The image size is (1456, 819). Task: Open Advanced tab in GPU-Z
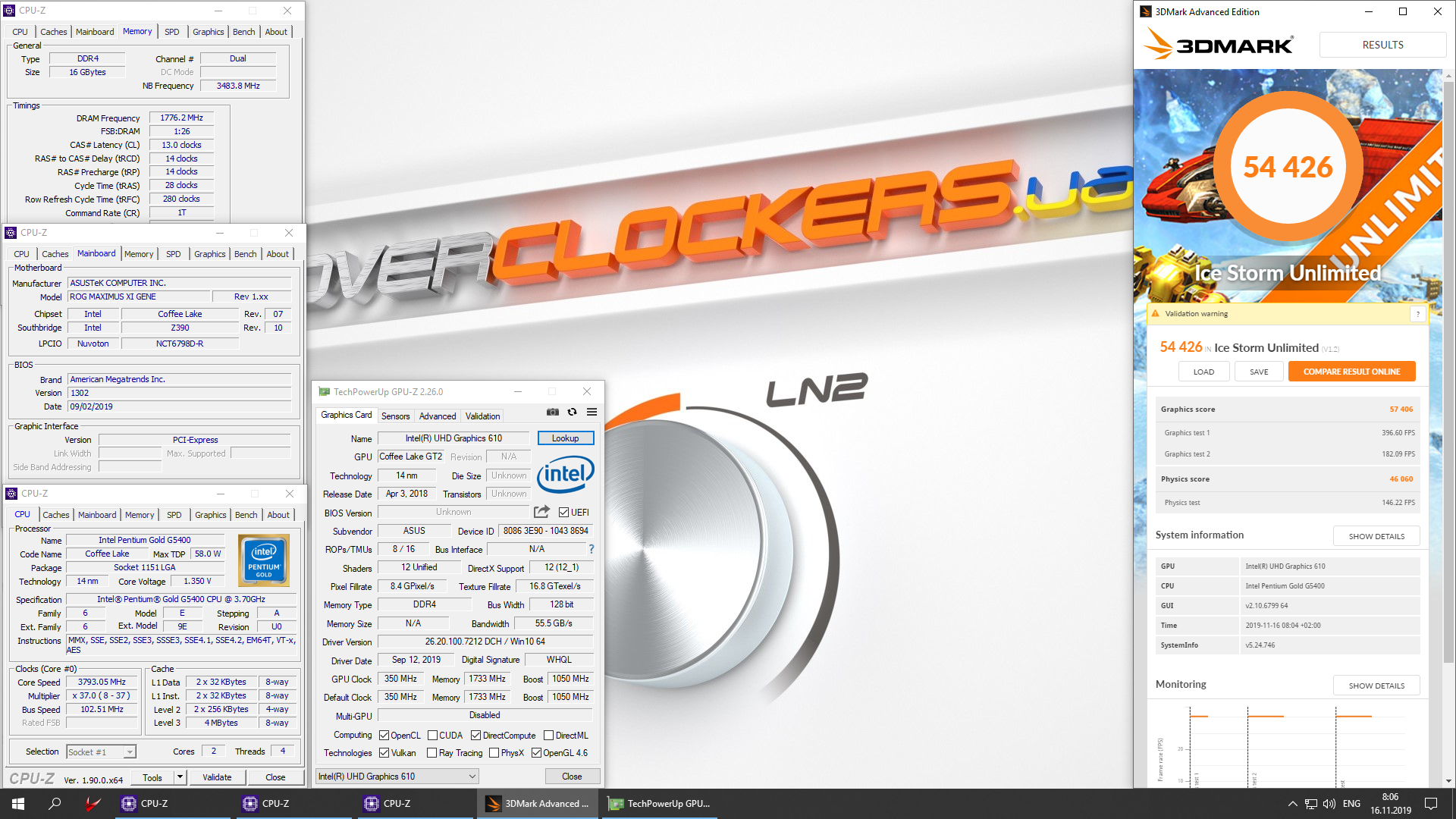pyautogui.click(x=438, y=416)
